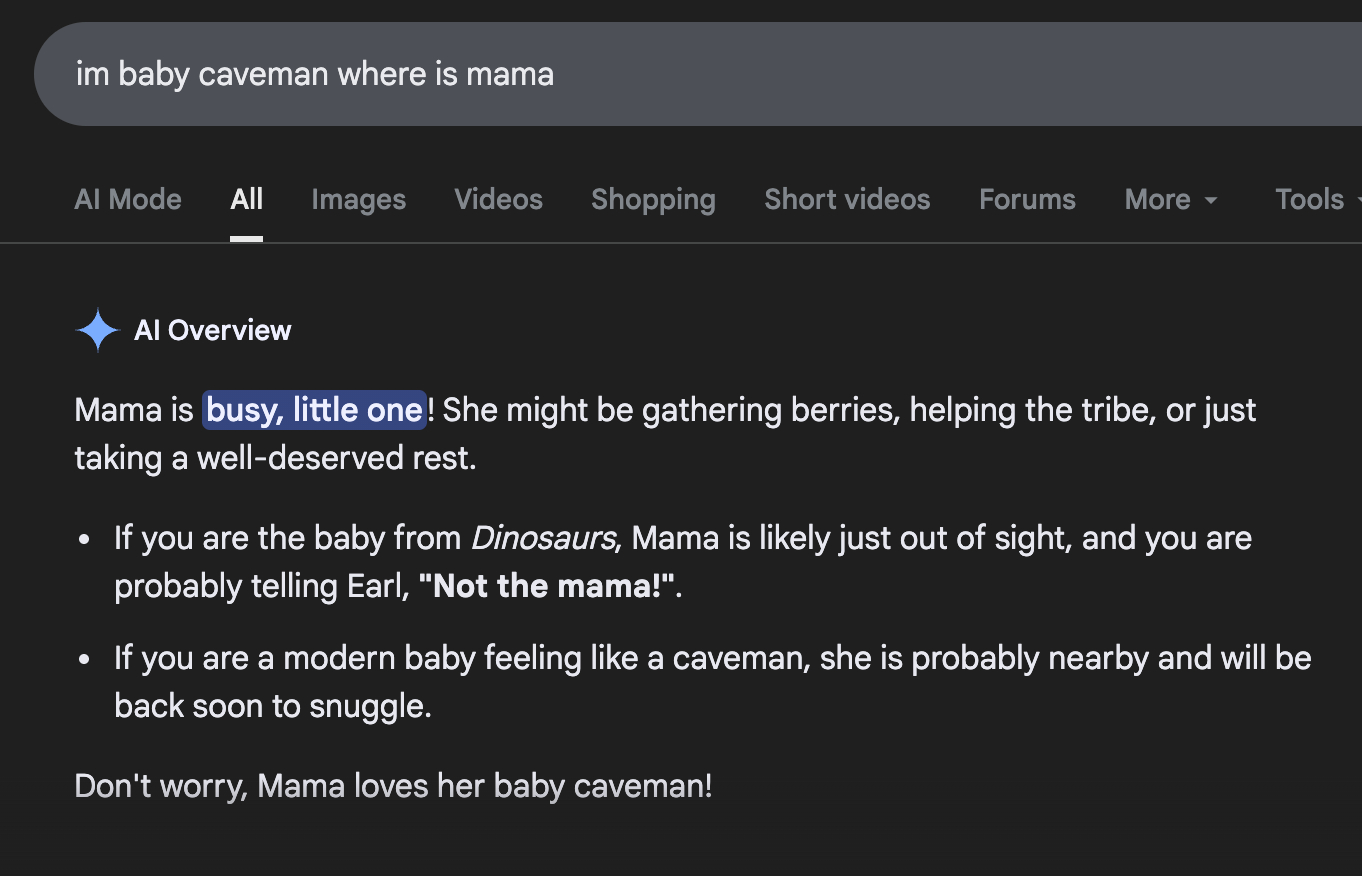Switch to the Short videos tab
1362x876 pixels.
[x=847, y=199]
